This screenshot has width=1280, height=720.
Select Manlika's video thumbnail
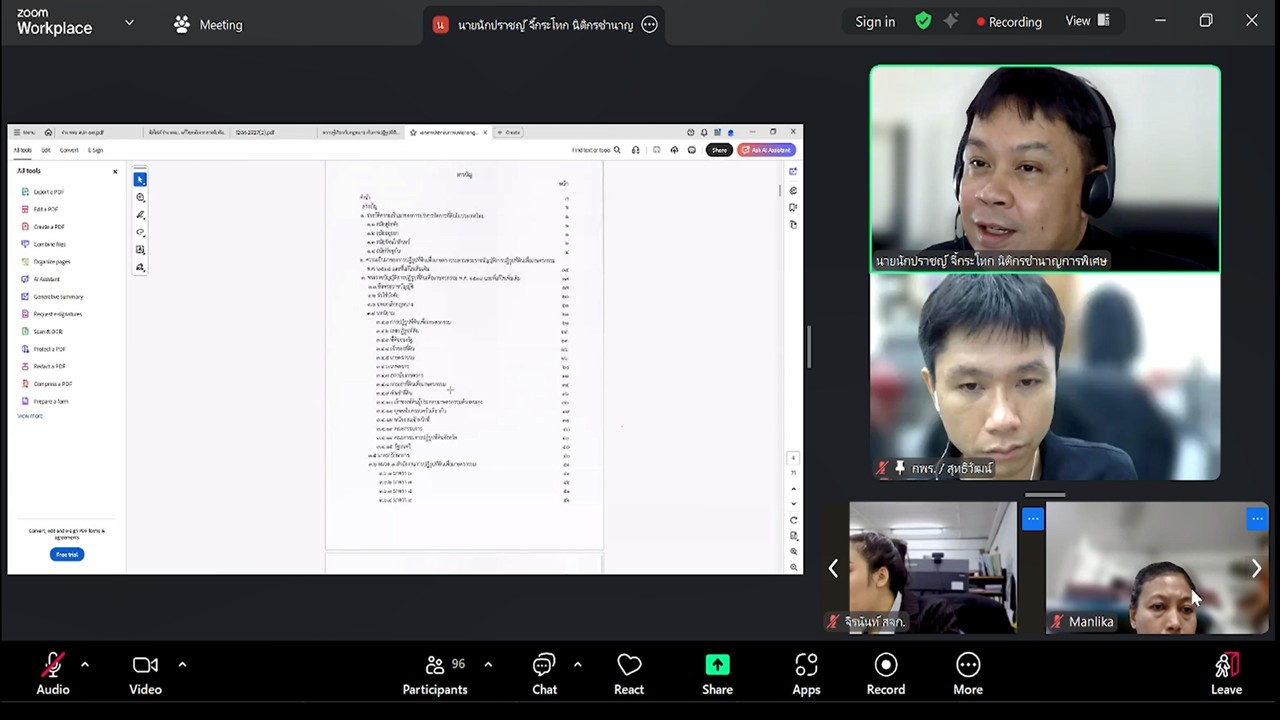pos(1156,567)
